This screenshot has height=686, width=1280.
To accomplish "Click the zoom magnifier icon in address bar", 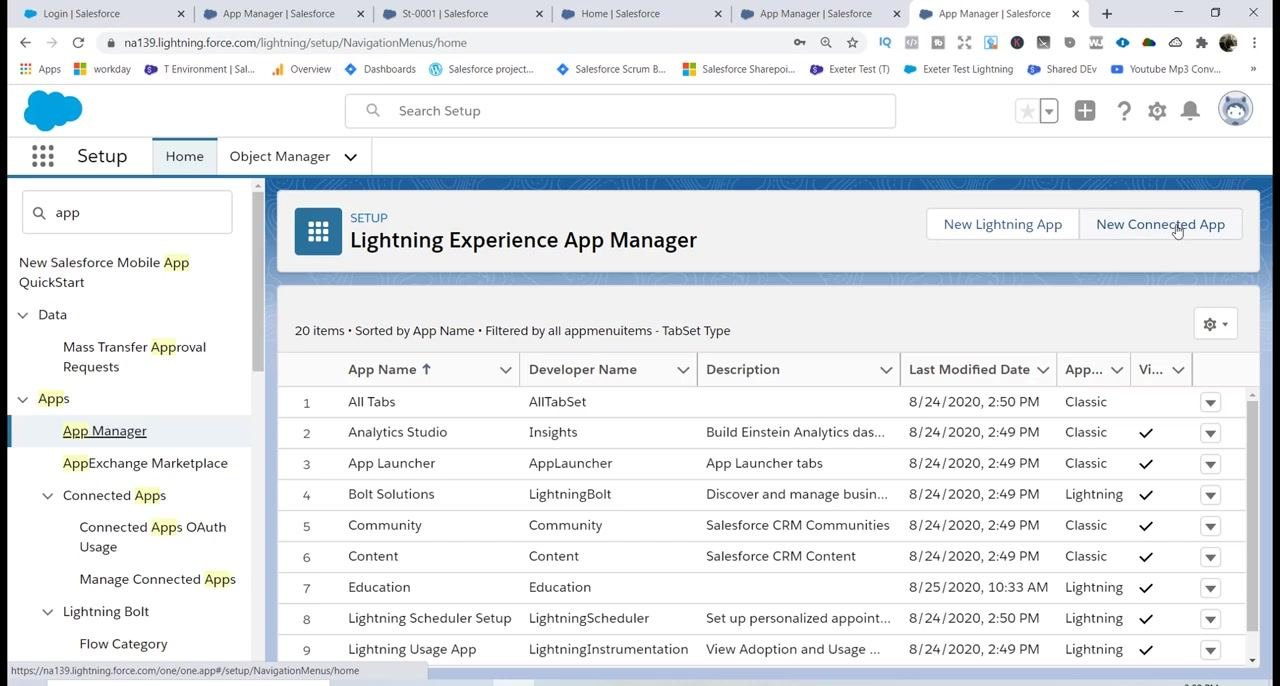I will (x=826, y=43).
